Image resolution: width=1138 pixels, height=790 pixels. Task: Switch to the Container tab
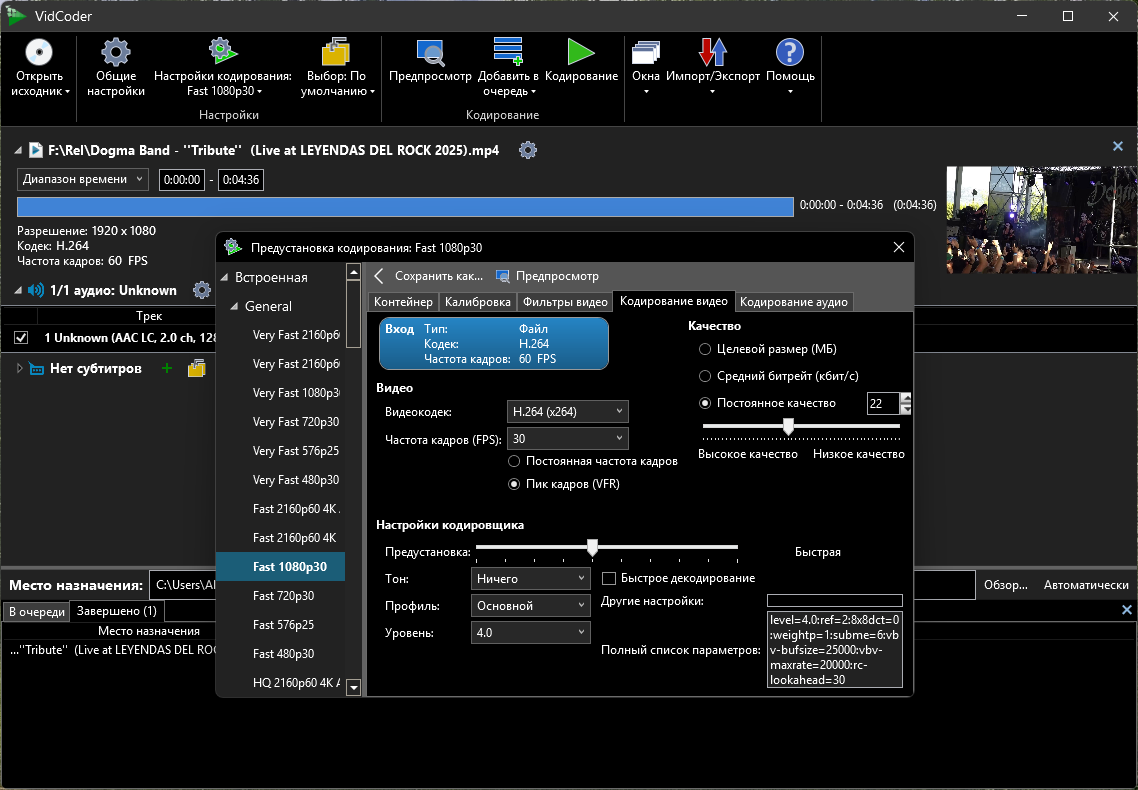(403, 302)
